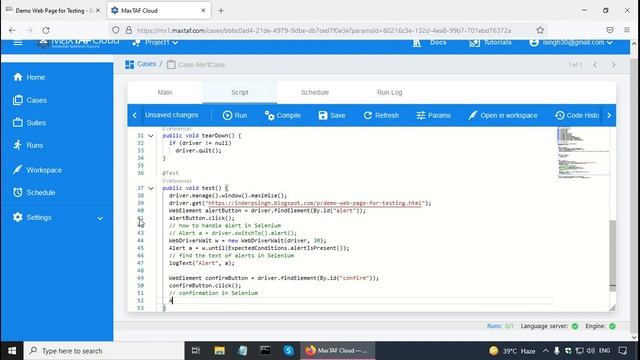This screenshot has width=640, height=360.
Task: Collapse the tearDown method at line 31
Action: [x=151, y=136]
